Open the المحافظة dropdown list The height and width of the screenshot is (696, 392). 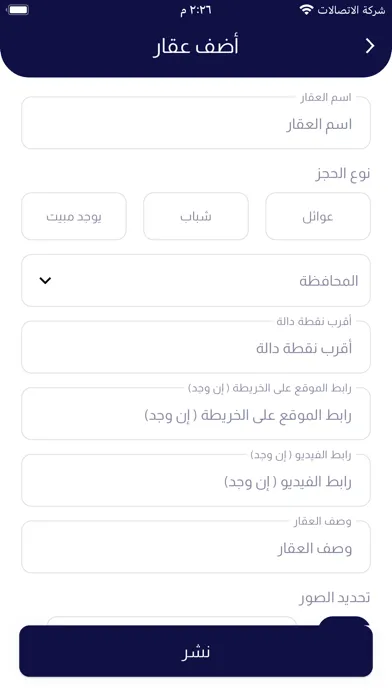196,281
